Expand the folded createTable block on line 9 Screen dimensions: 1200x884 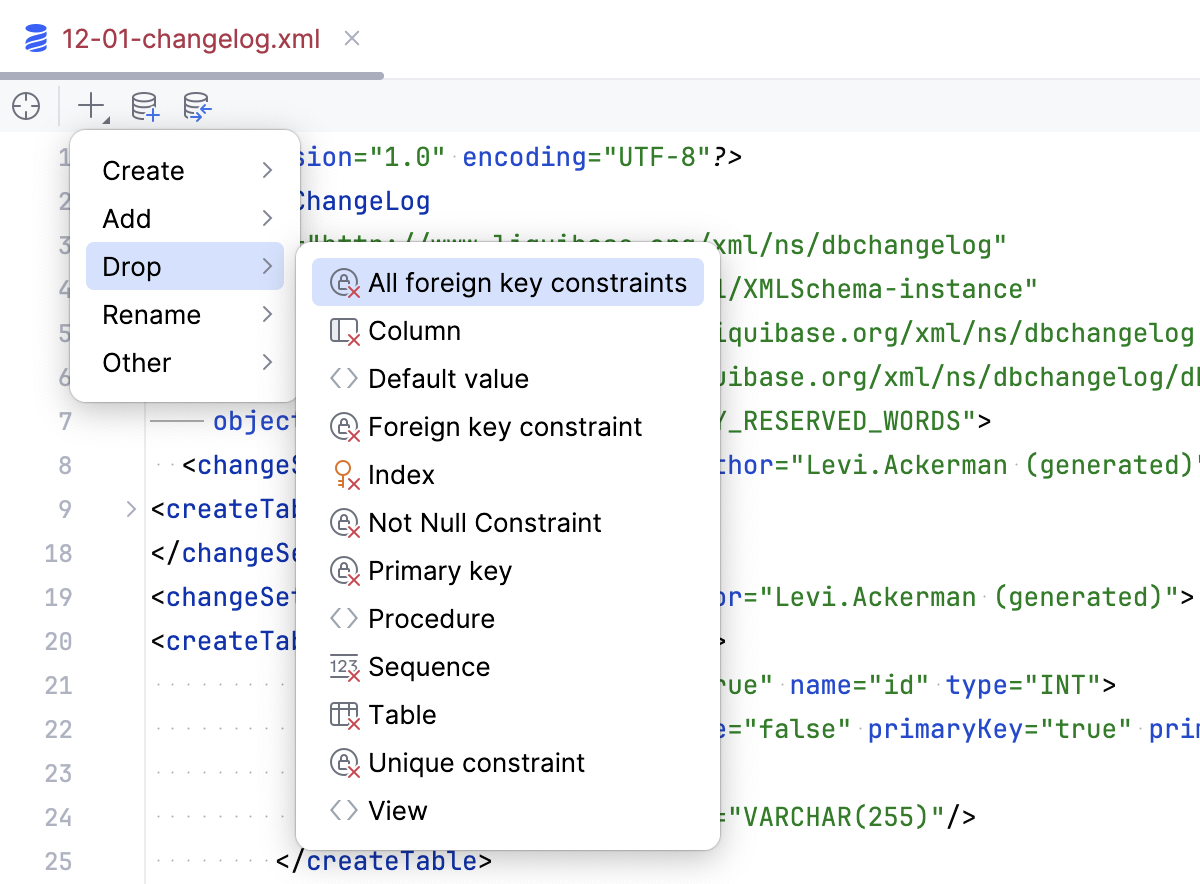[x=130, y=508]
